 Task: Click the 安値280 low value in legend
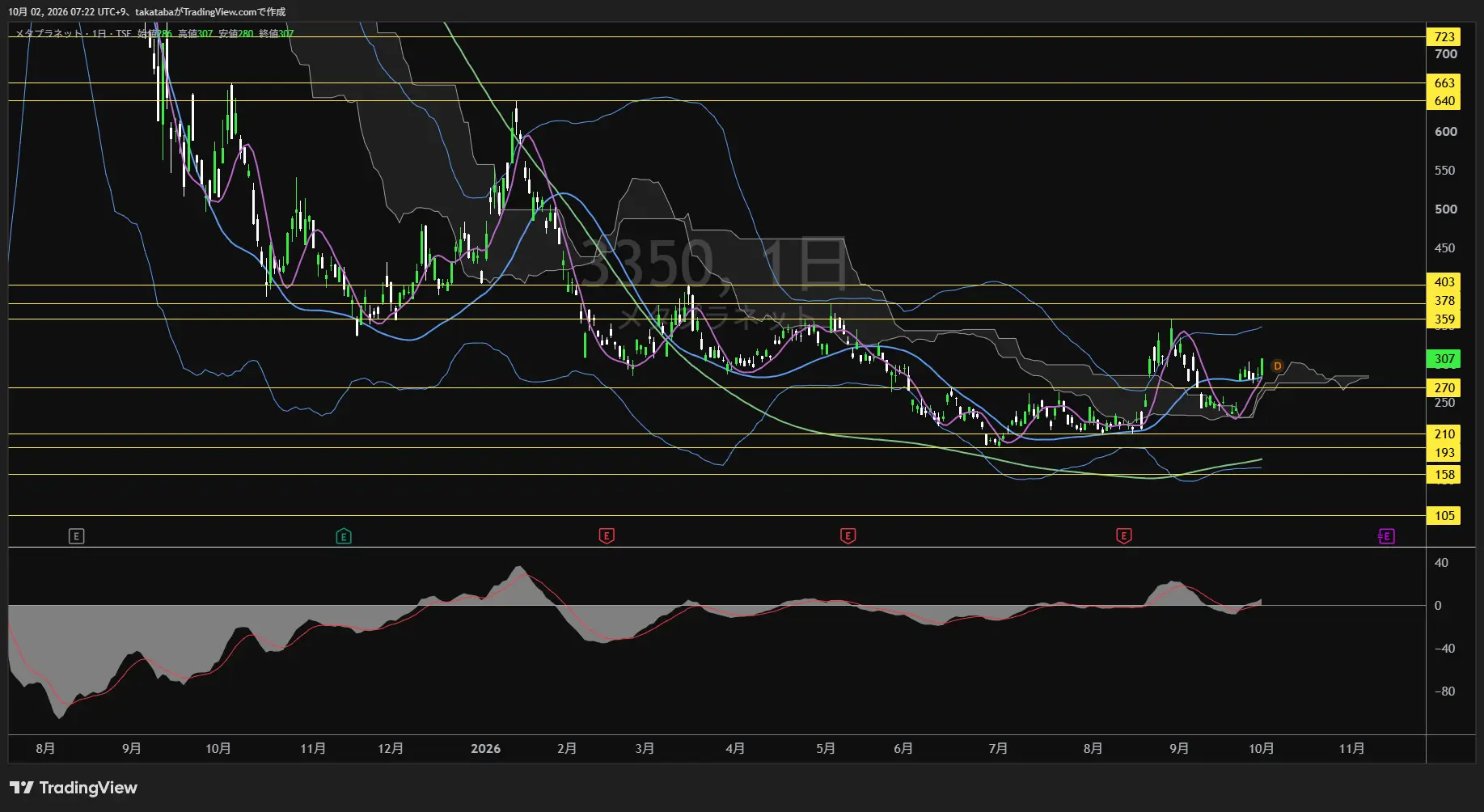pos(236,34)
